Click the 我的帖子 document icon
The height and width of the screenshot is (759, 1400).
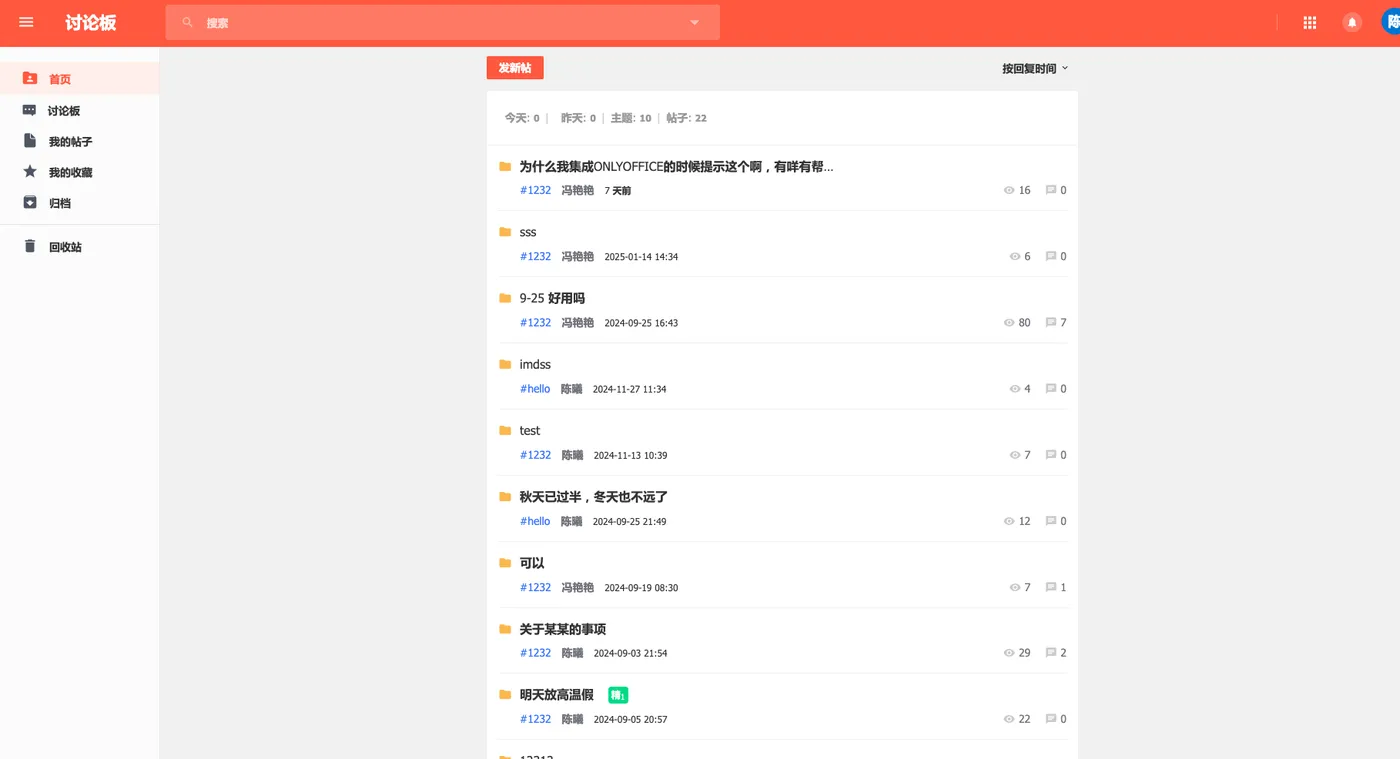(30, 141)
